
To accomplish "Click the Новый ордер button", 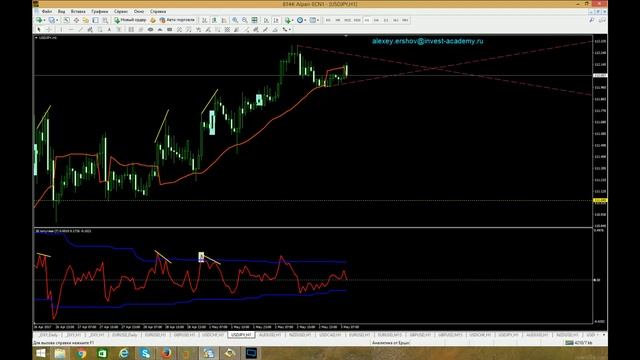I will pos(130,20).
